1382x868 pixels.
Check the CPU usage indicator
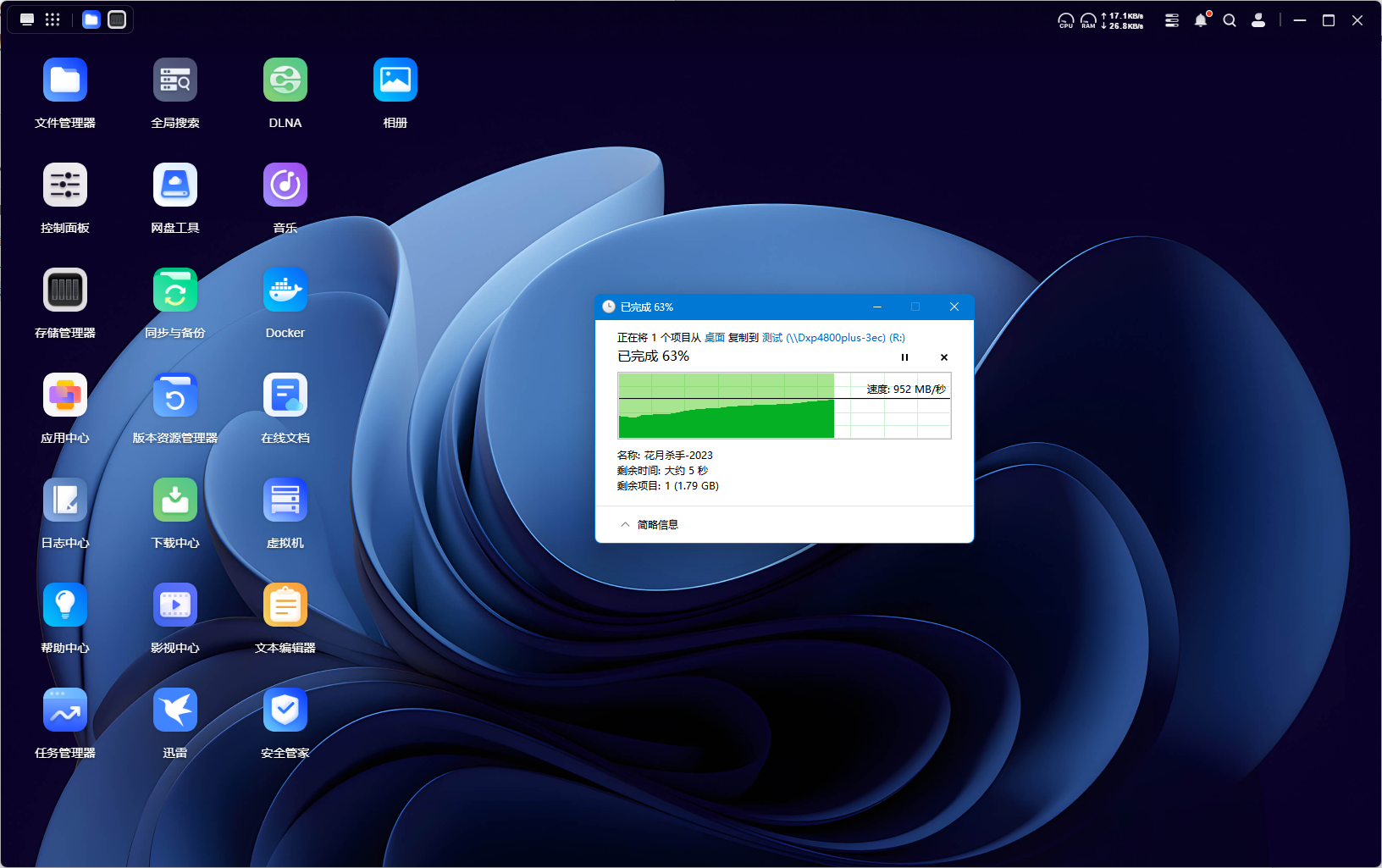click(1066, 20)
